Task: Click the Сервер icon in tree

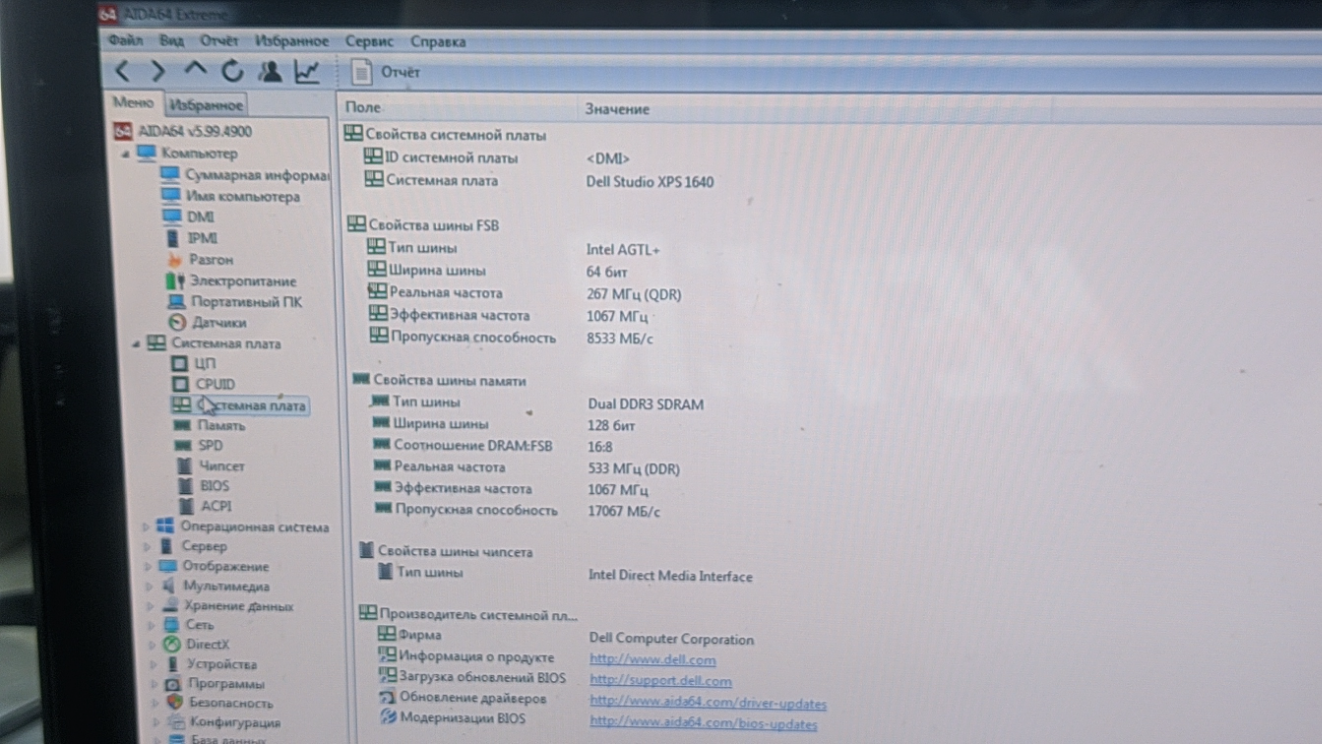Action: coord(166,547)
